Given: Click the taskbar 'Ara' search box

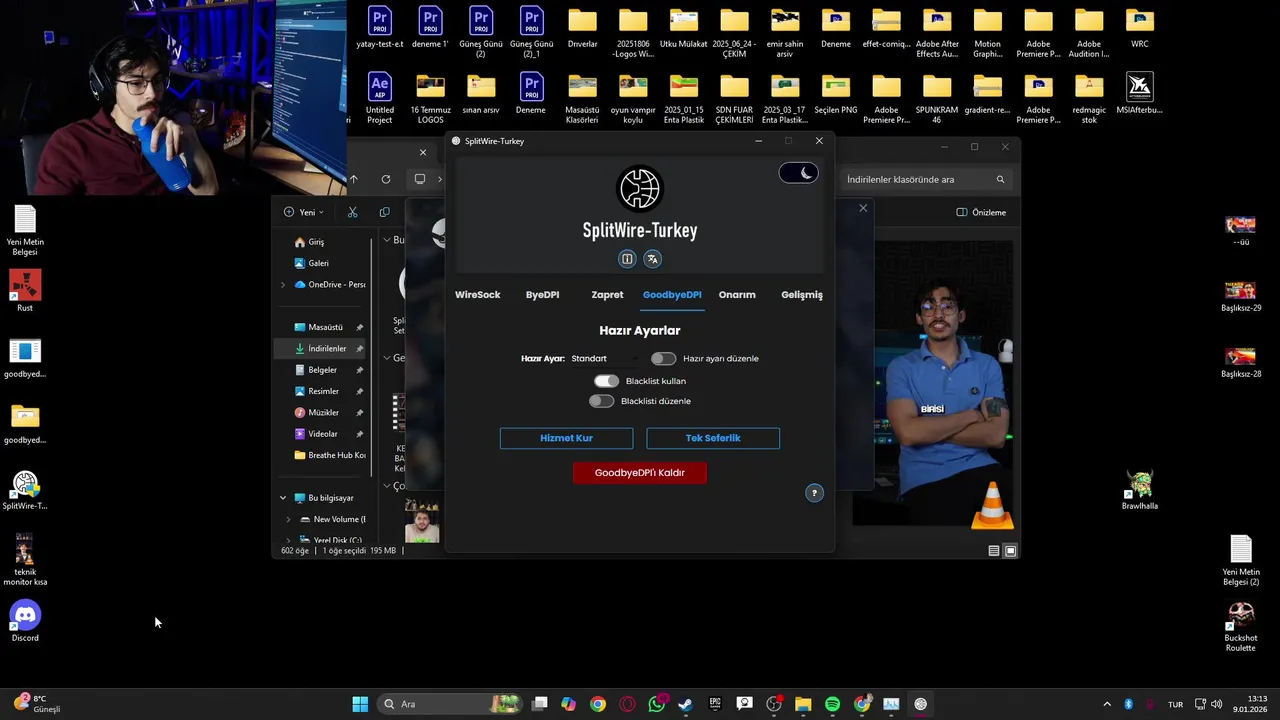Looking at the screenshot, I should click(x=450, y=704).
